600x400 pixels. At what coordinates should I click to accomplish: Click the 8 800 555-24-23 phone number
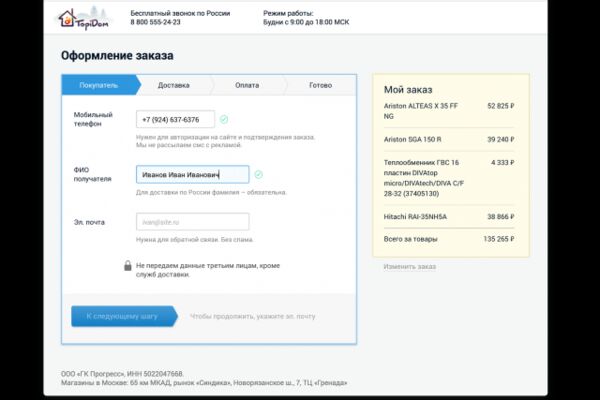(x=155, y=22)
